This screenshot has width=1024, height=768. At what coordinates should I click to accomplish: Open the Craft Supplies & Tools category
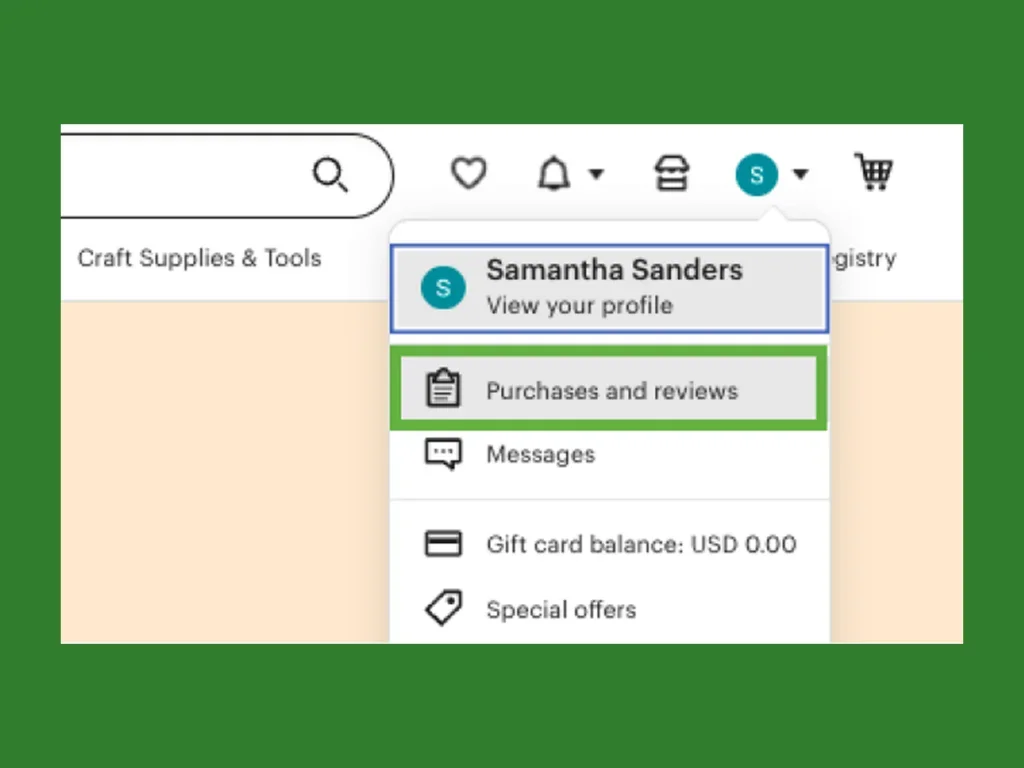pos(199,258)
